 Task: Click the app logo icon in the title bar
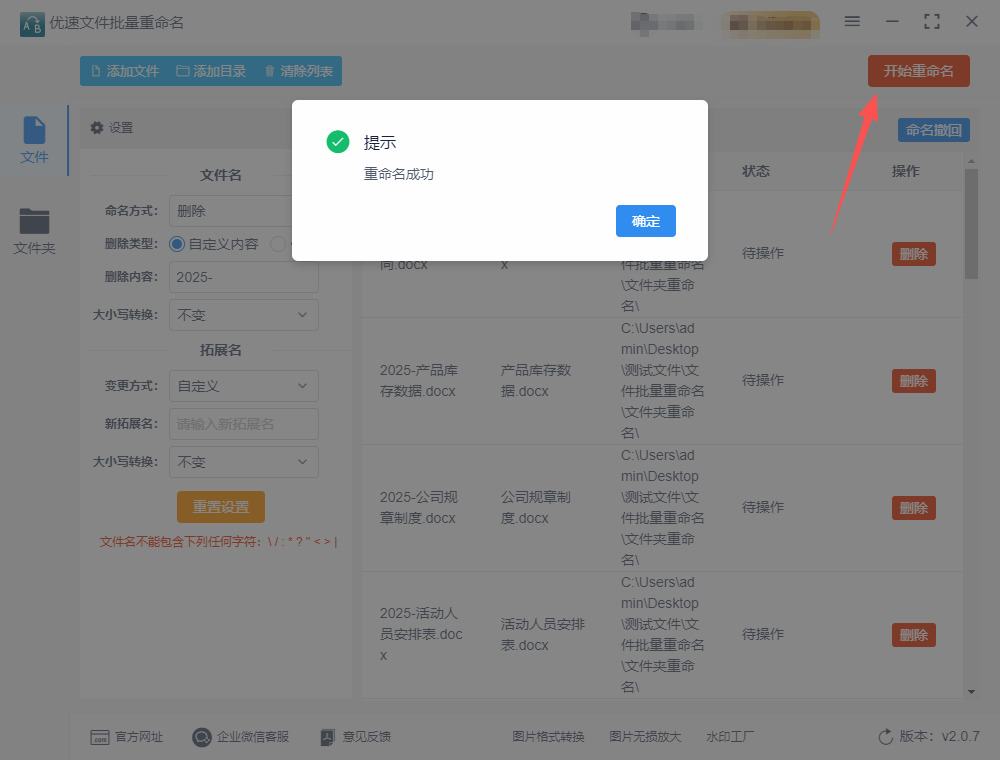(x=32, y=24)
